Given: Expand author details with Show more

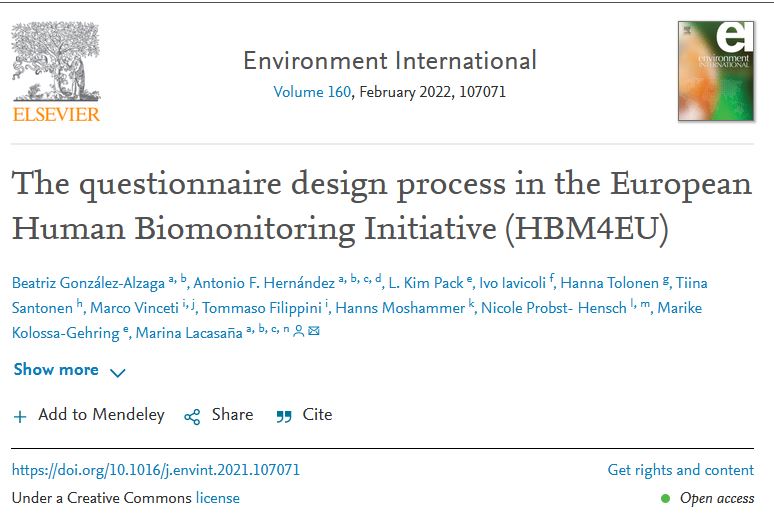Looking at the screenshot, I should 56,370.
